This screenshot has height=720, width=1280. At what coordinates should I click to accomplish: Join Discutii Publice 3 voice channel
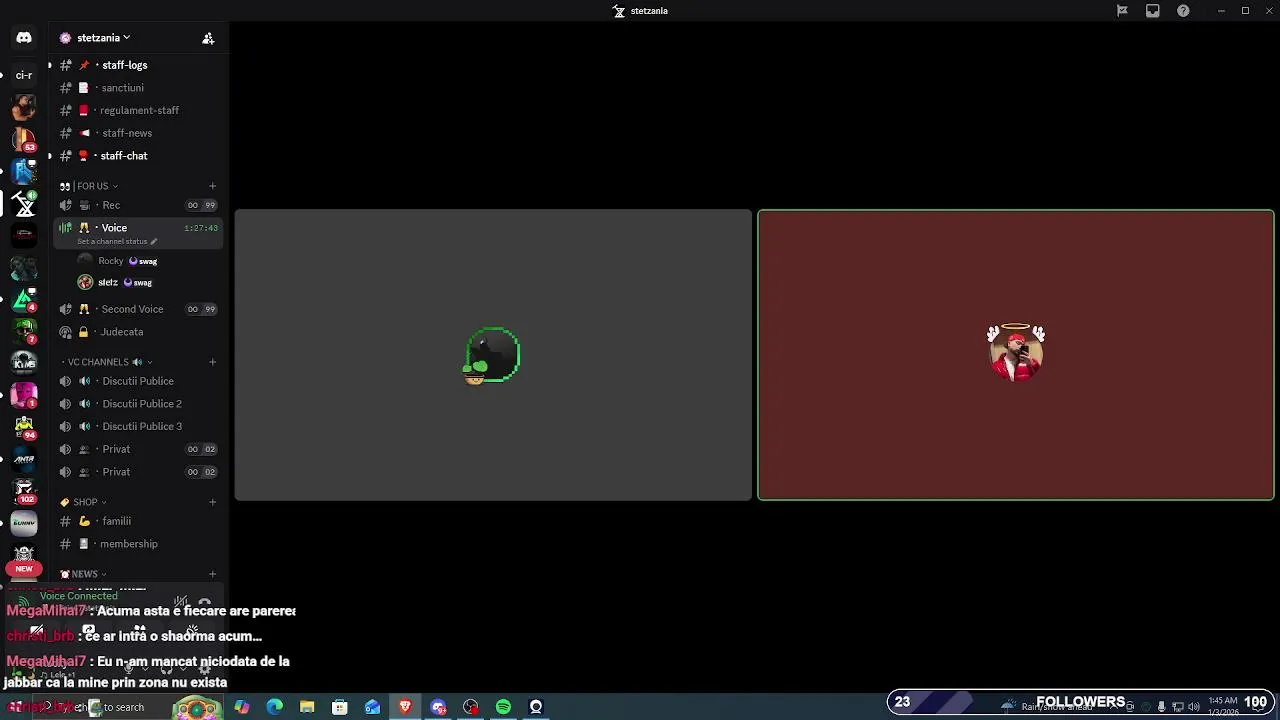(138, 426)
